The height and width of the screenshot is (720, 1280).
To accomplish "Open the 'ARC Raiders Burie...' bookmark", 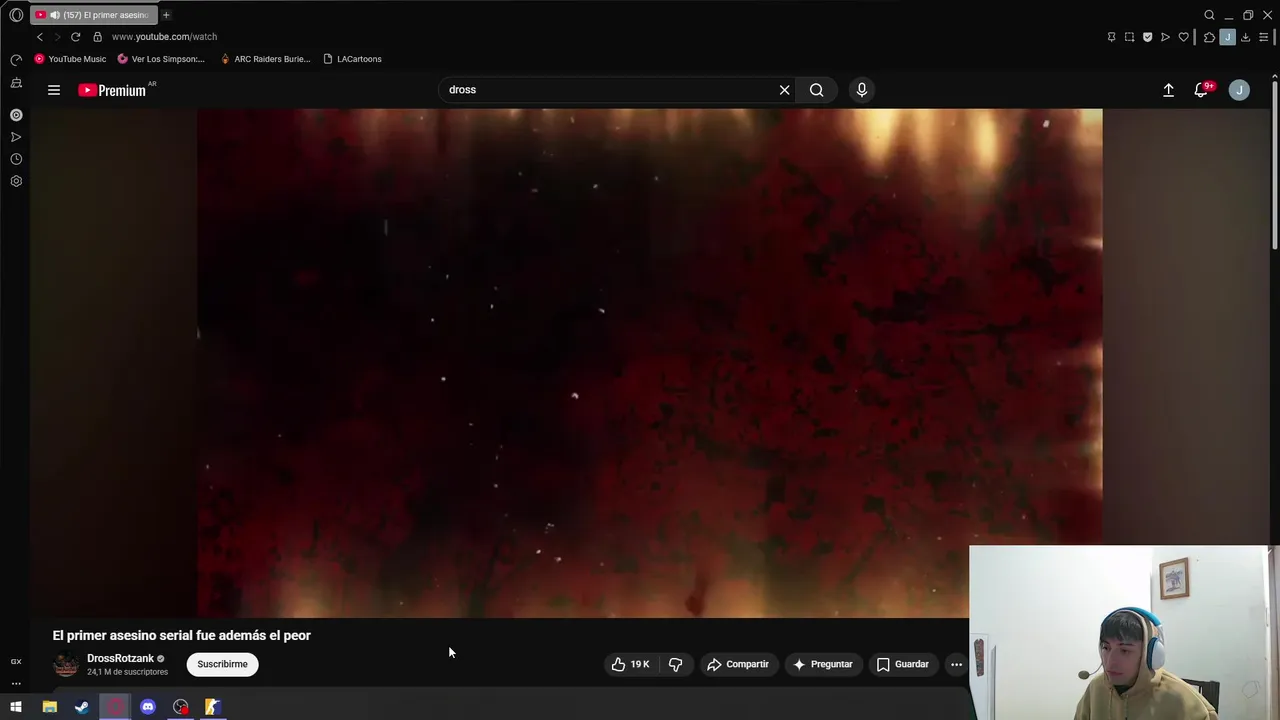I will (x=264, y=59).
